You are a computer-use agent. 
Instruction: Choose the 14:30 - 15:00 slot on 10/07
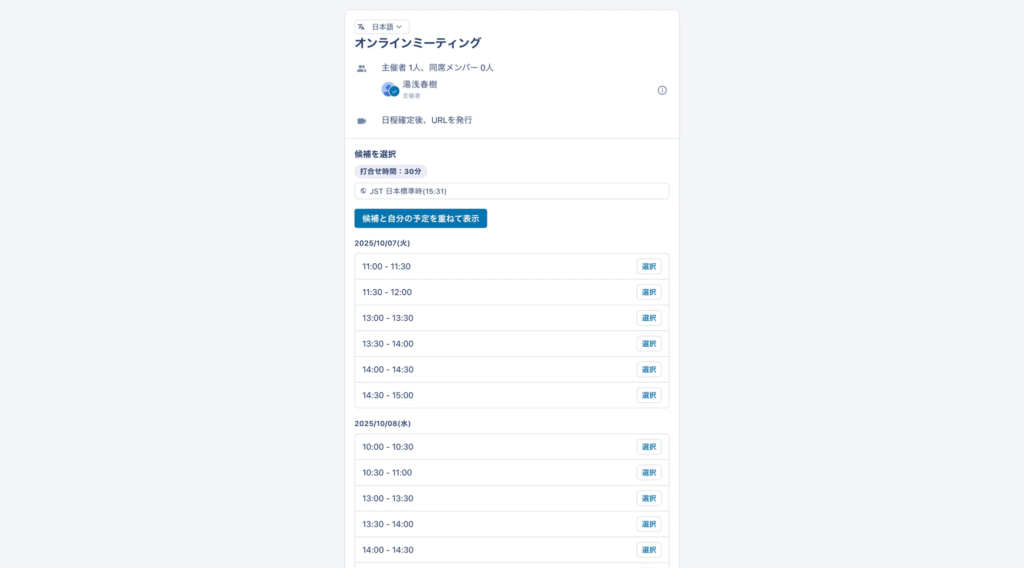coord(648,395)
